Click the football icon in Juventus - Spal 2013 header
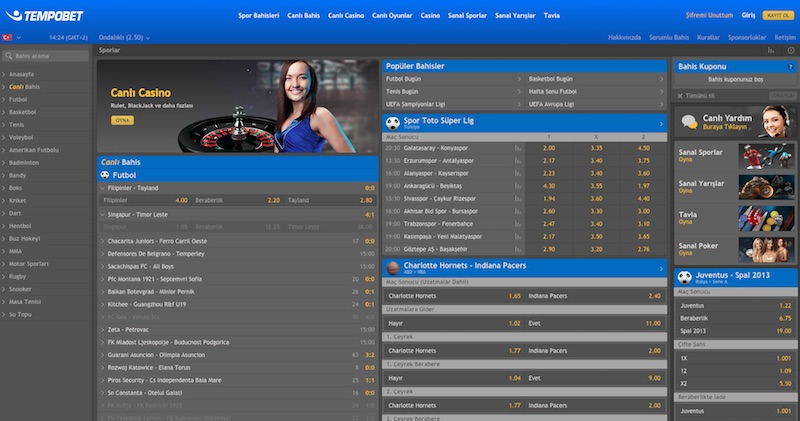Screen dimensions: 800x421 pos(684,278)
